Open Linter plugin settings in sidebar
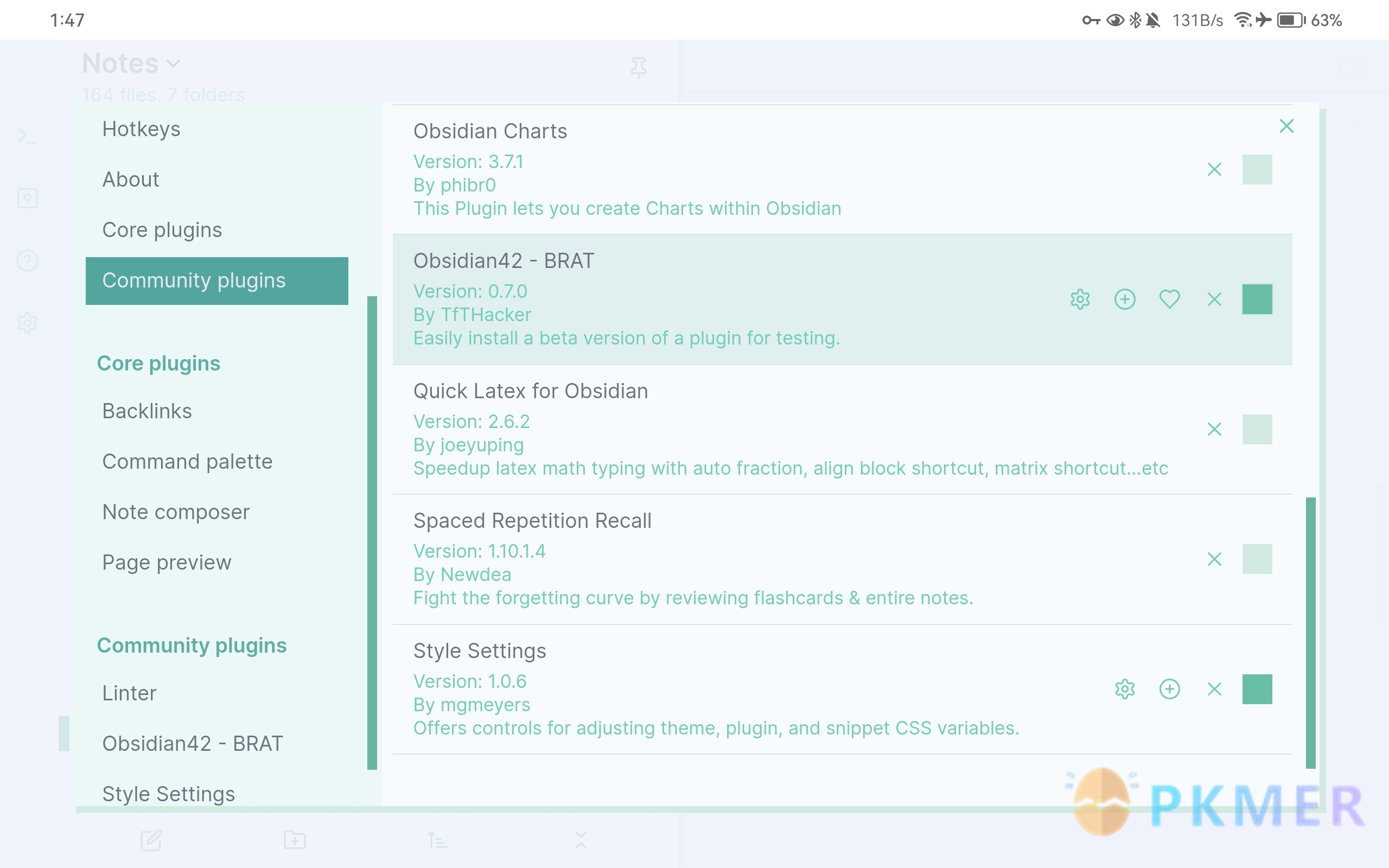 pyautogui.click(x=217, y=693)
